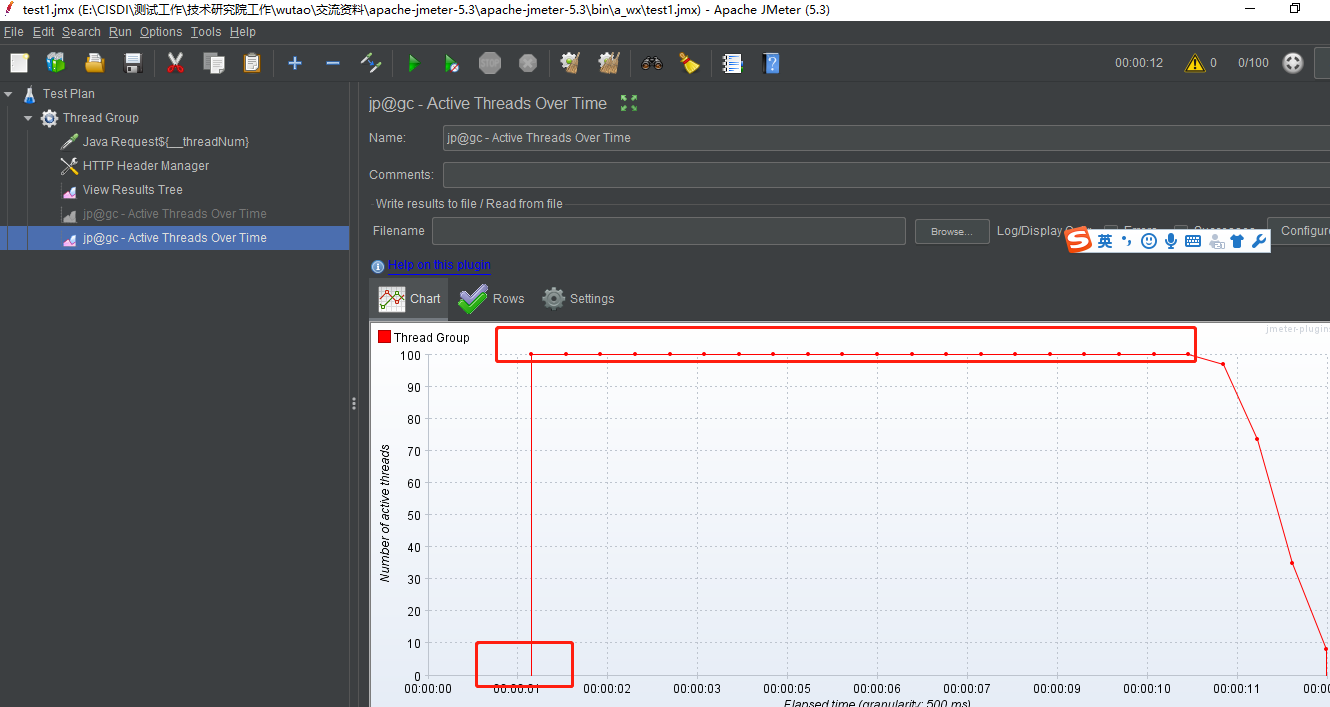Open the Function Helper dialog

(733, 62)
